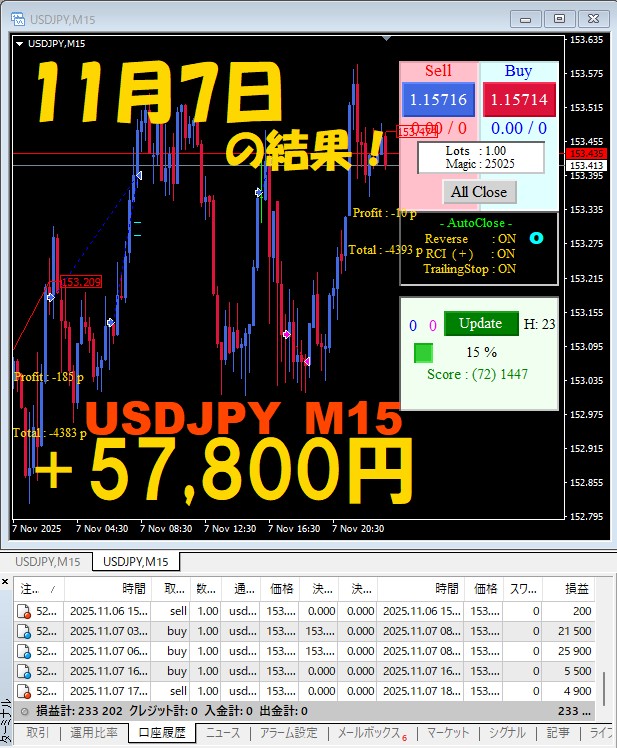617x748 pixels.
Task: Open the 記事 tab
Action: coord(558,732)
